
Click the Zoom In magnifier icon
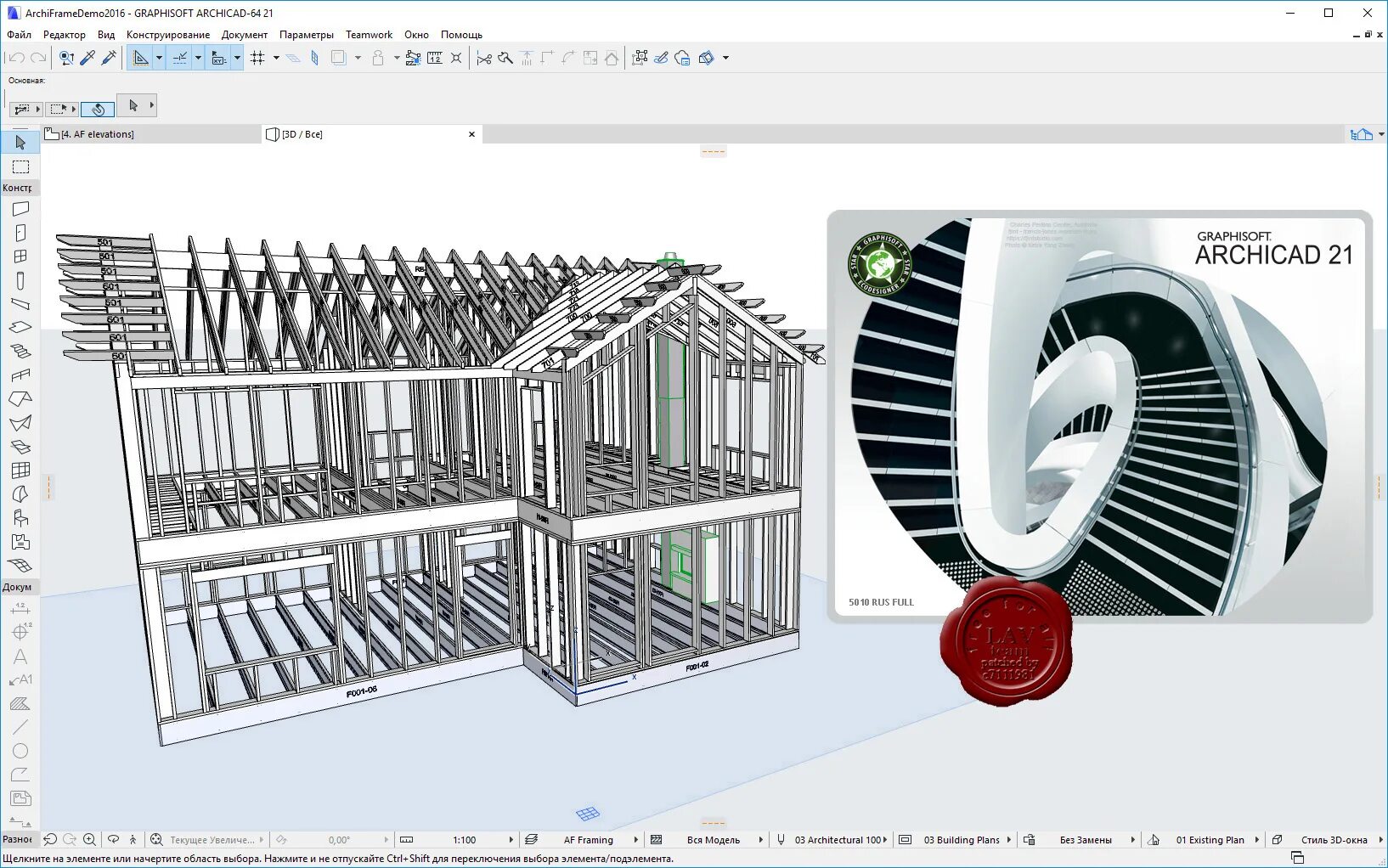click(x=89, y=839)
